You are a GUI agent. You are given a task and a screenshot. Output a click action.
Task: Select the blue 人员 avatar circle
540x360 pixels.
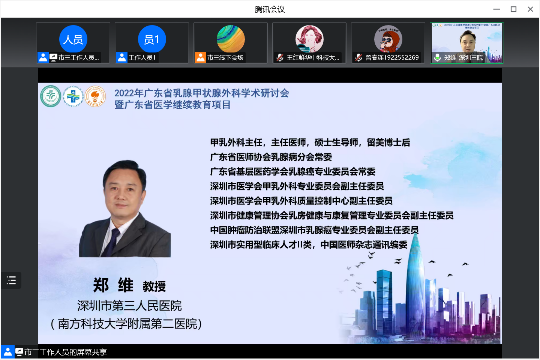point(73,39)
